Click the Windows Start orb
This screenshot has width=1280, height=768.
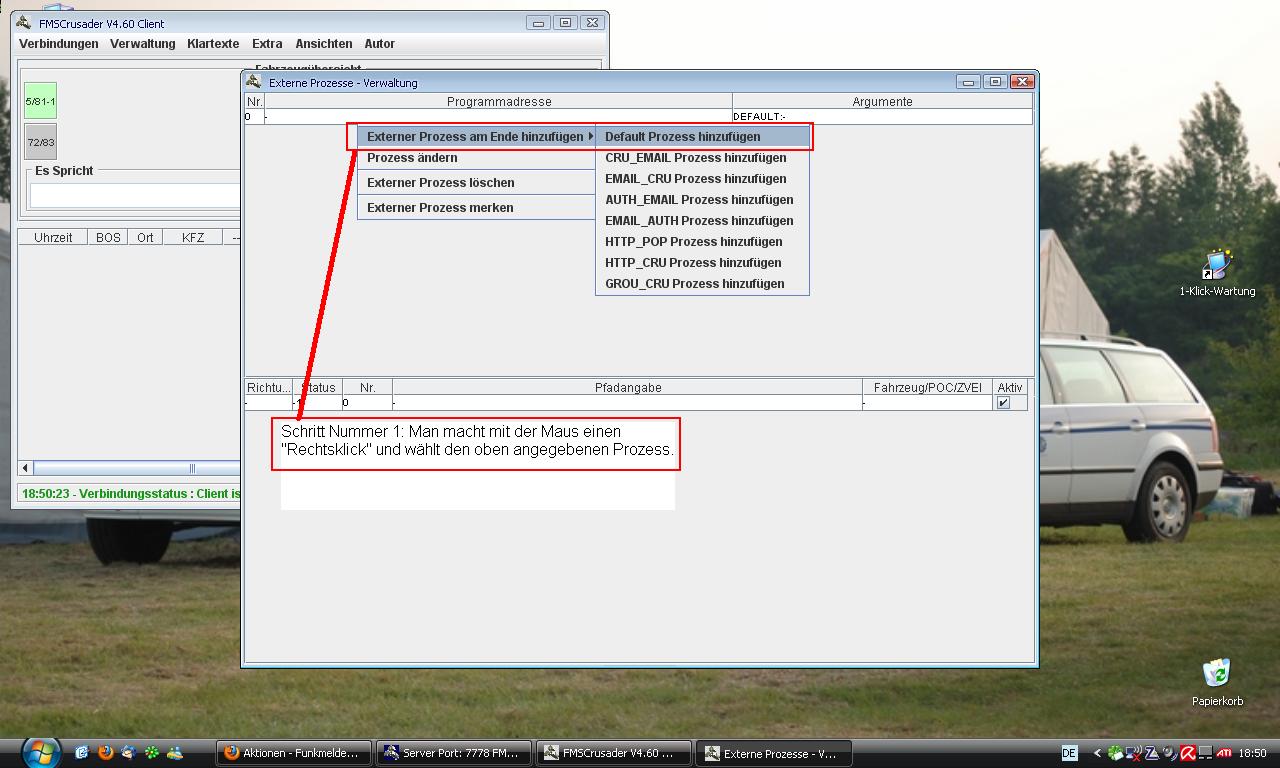click(41, 752)
